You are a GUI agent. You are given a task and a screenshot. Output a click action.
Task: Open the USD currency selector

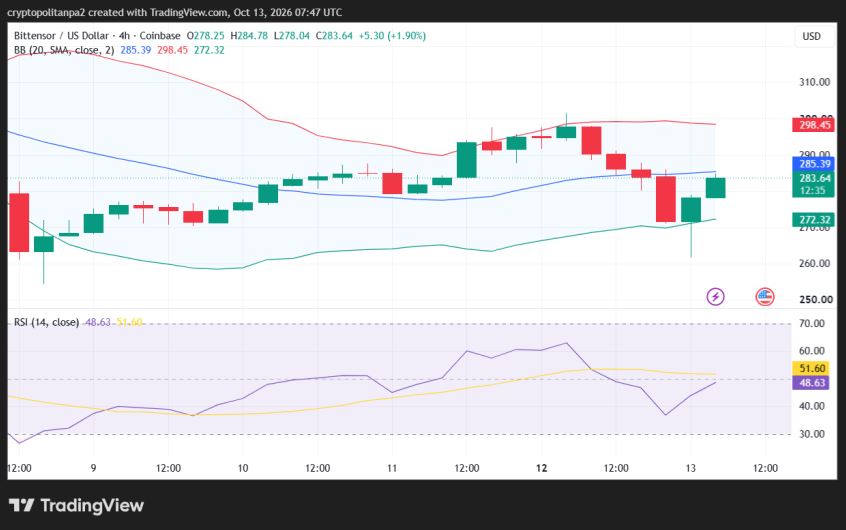point(811,36)
